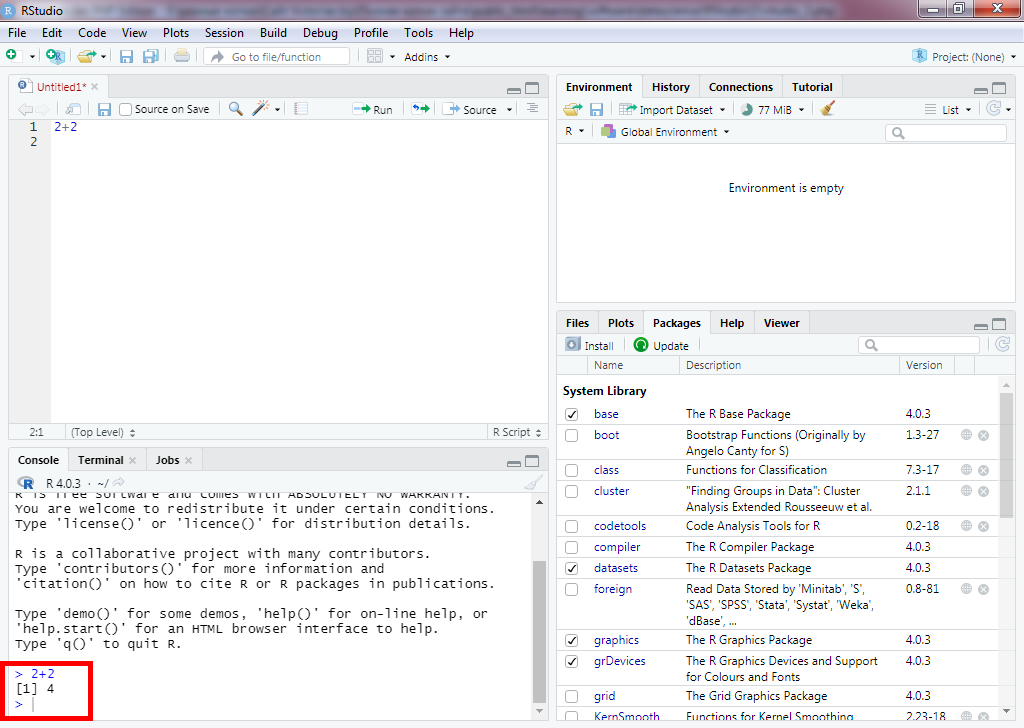This screenshot has height=728, width=1024.
Task: Click the Save script floppy disk icon
Action: coord(104,109)
